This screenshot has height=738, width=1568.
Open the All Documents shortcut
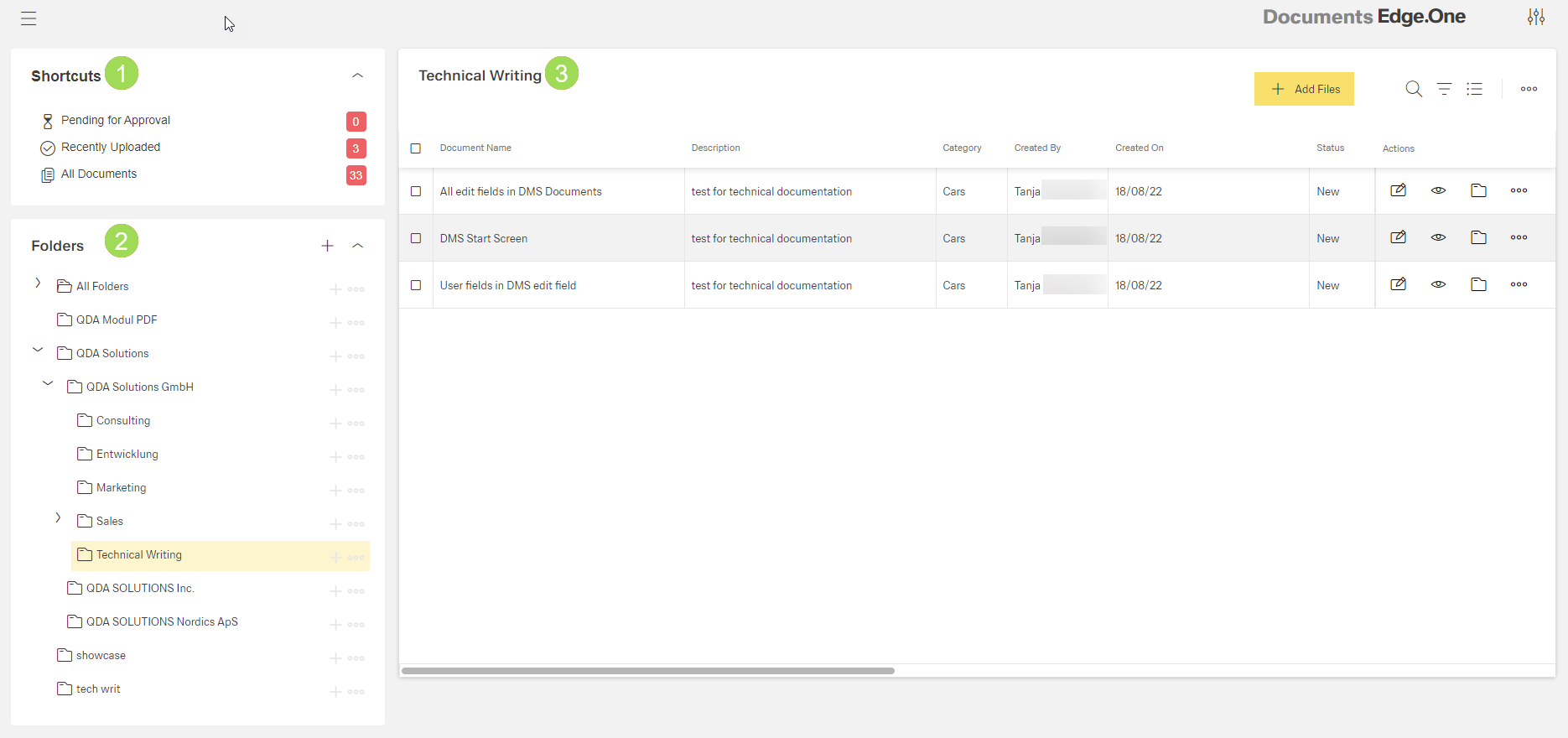pyautogui.click(x=99, y=174)
